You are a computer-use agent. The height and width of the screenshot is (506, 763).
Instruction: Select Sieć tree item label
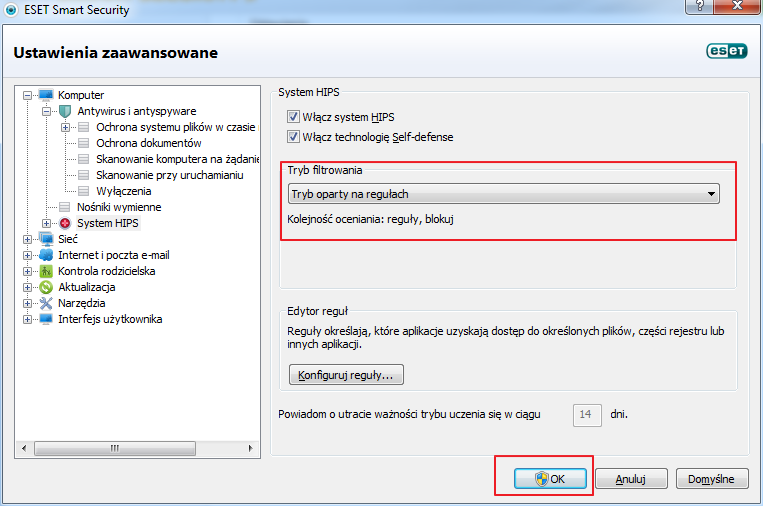coord(68,239)
